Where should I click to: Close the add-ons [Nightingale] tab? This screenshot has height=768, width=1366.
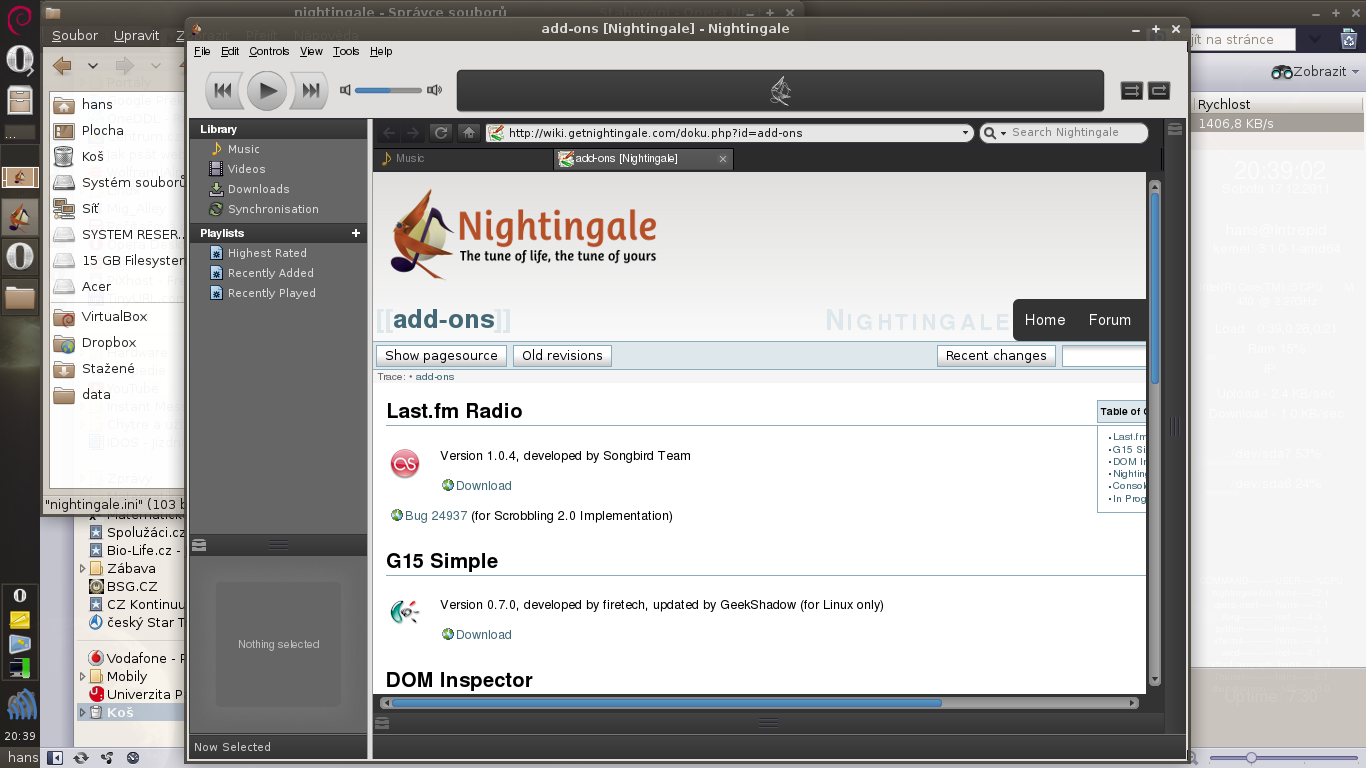click(x=723, y=159)
